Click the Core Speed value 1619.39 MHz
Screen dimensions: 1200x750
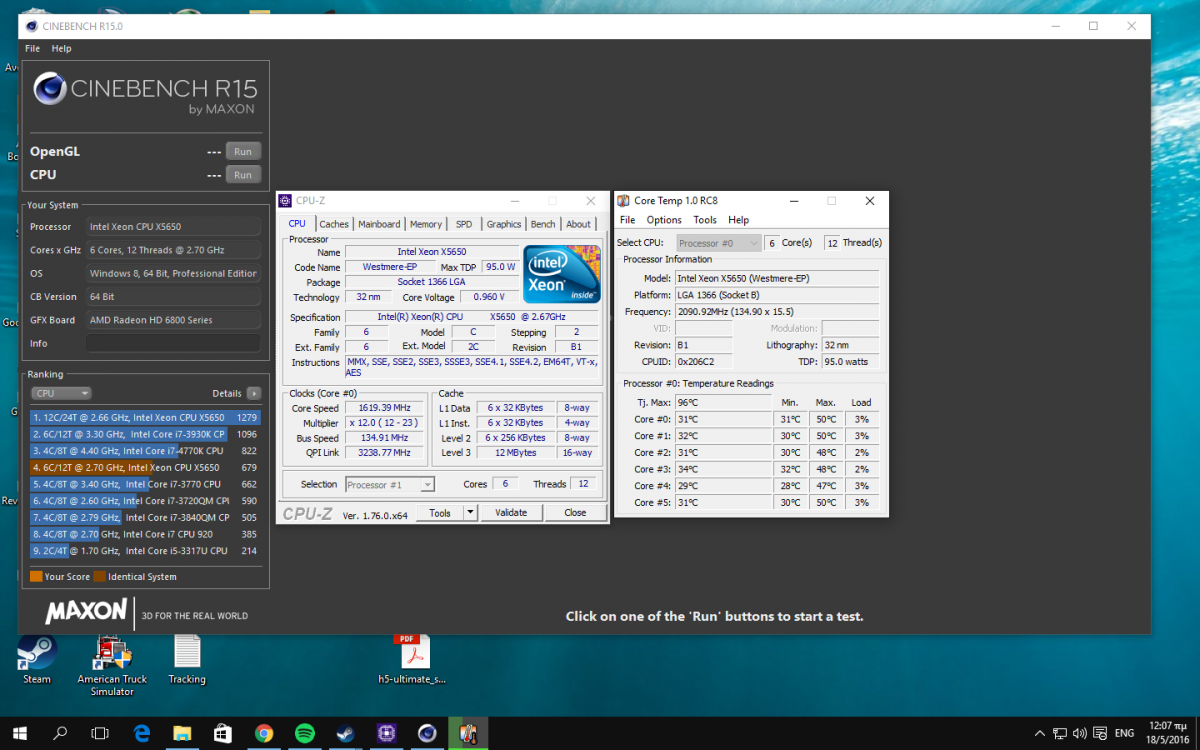pyautogui.click(x=384, y=408)
